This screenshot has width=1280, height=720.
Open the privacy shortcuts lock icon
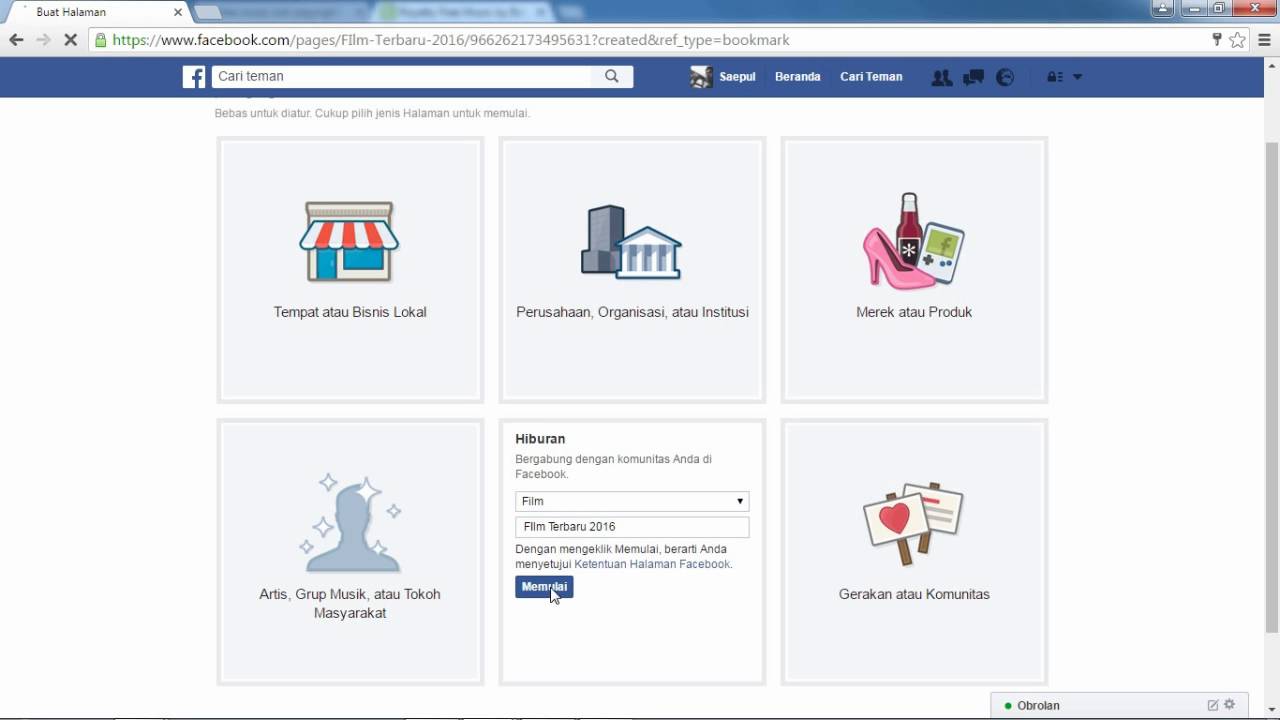(1054, 77)
